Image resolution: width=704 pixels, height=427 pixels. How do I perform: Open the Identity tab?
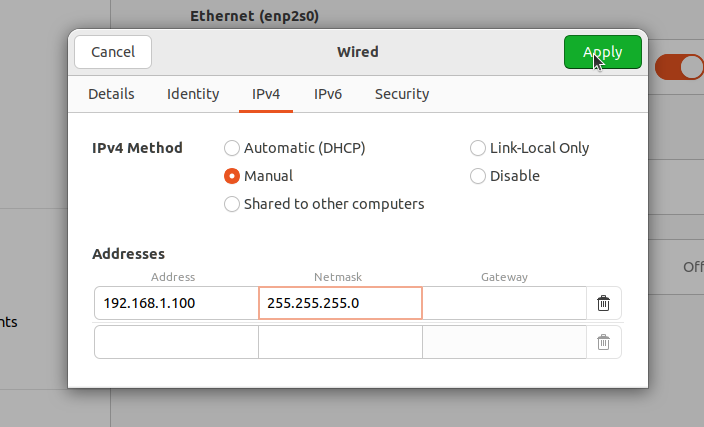[193, 94]
